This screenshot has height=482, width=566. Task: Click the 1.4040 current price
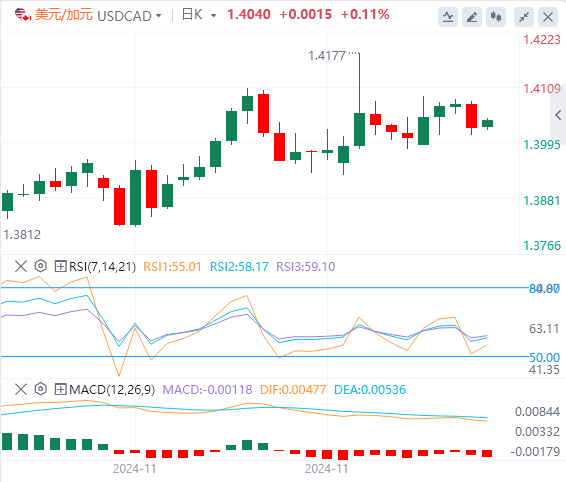(x=249, y=14)
